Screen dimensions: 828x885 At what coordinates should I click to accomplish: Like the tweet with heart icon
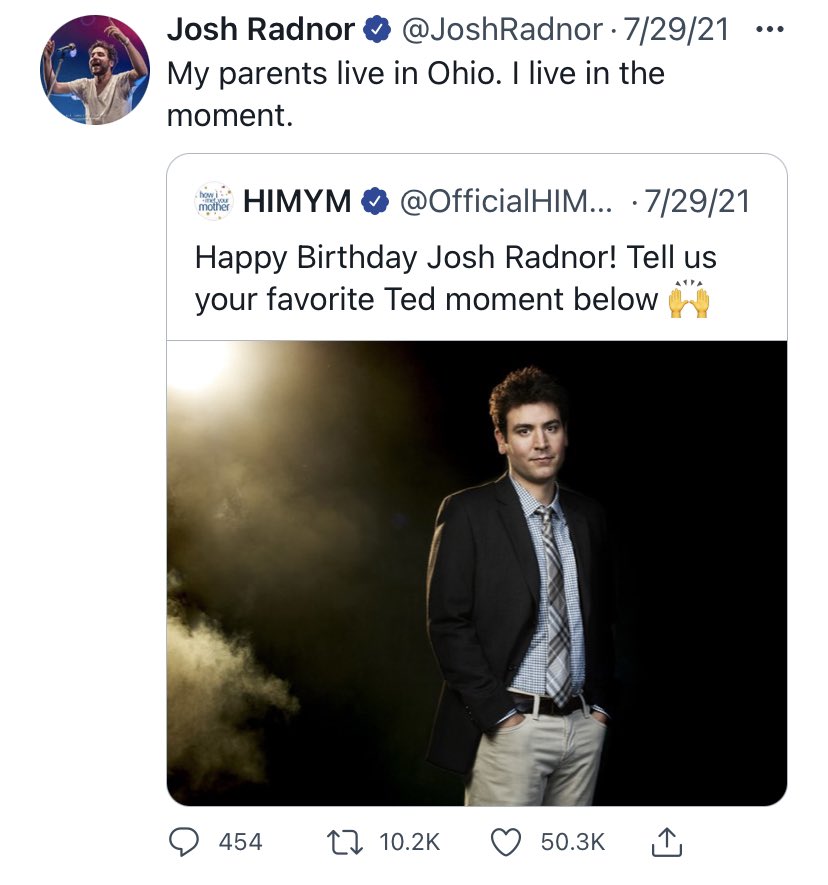pos(509,842)
